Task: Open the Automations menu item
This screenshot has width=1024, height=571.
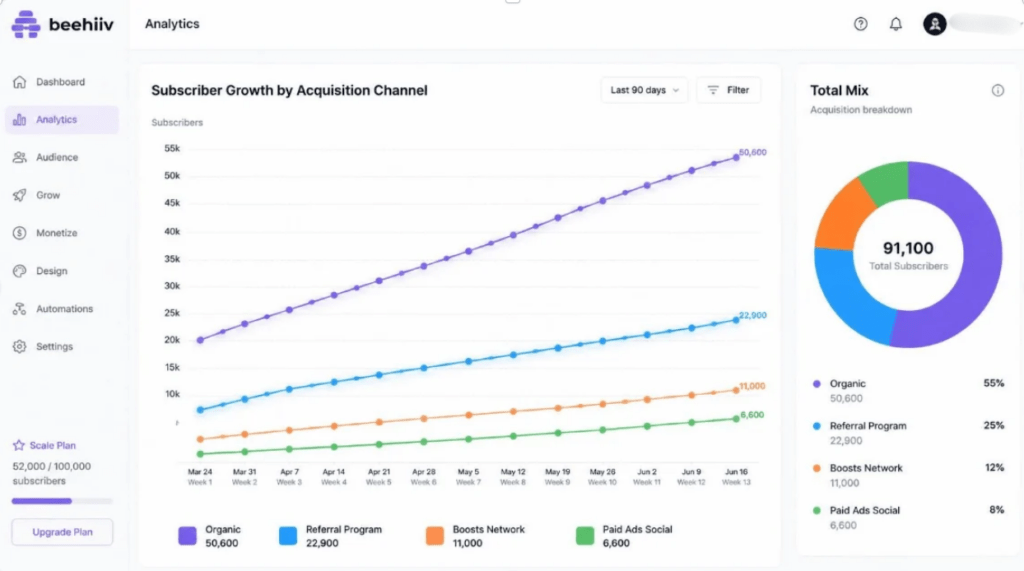Action: click(62, 308)
